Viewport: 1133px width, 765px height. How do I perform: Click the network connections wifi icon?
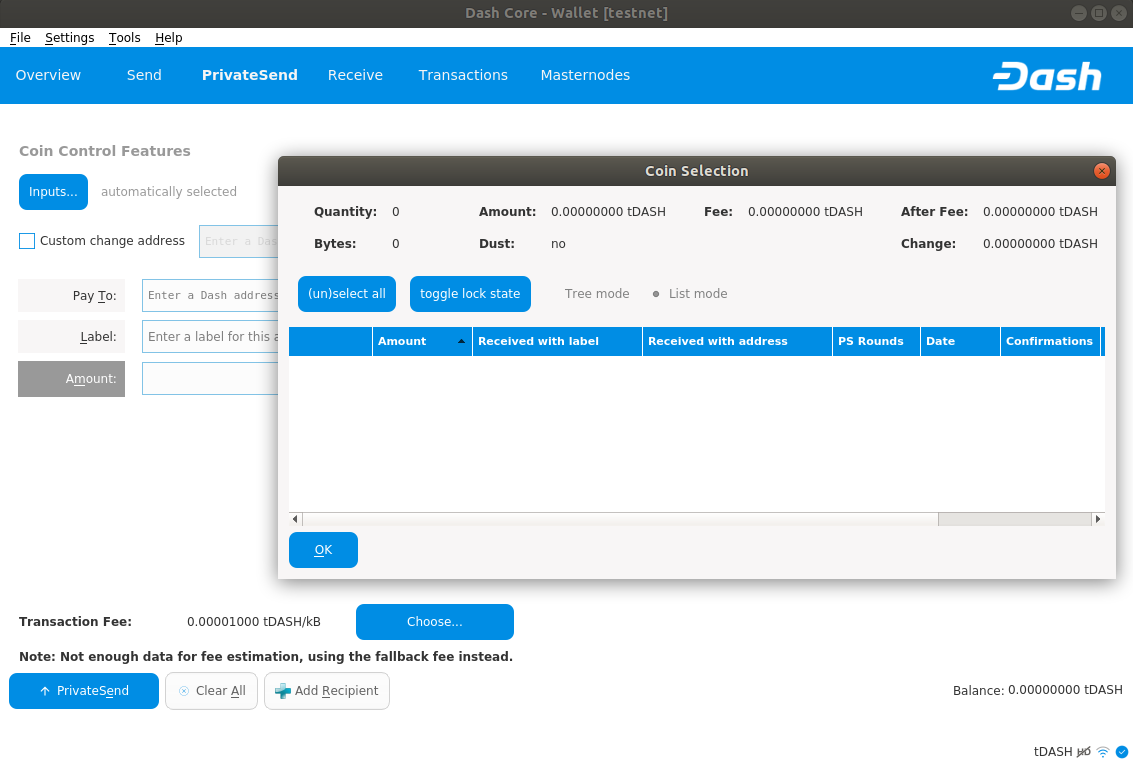[1103, 752]
